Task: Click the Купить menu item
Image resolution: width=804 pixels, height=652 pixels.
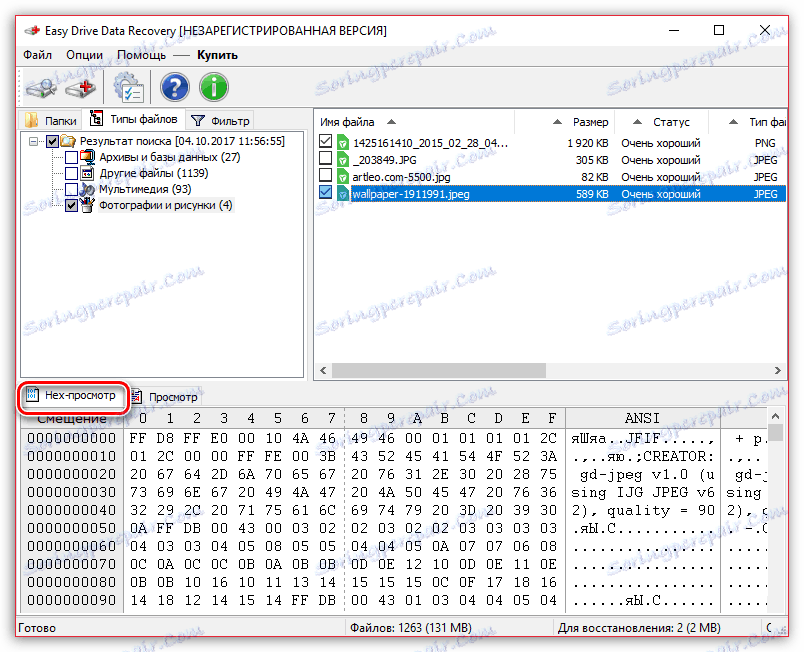Action: tap(217, 55)
